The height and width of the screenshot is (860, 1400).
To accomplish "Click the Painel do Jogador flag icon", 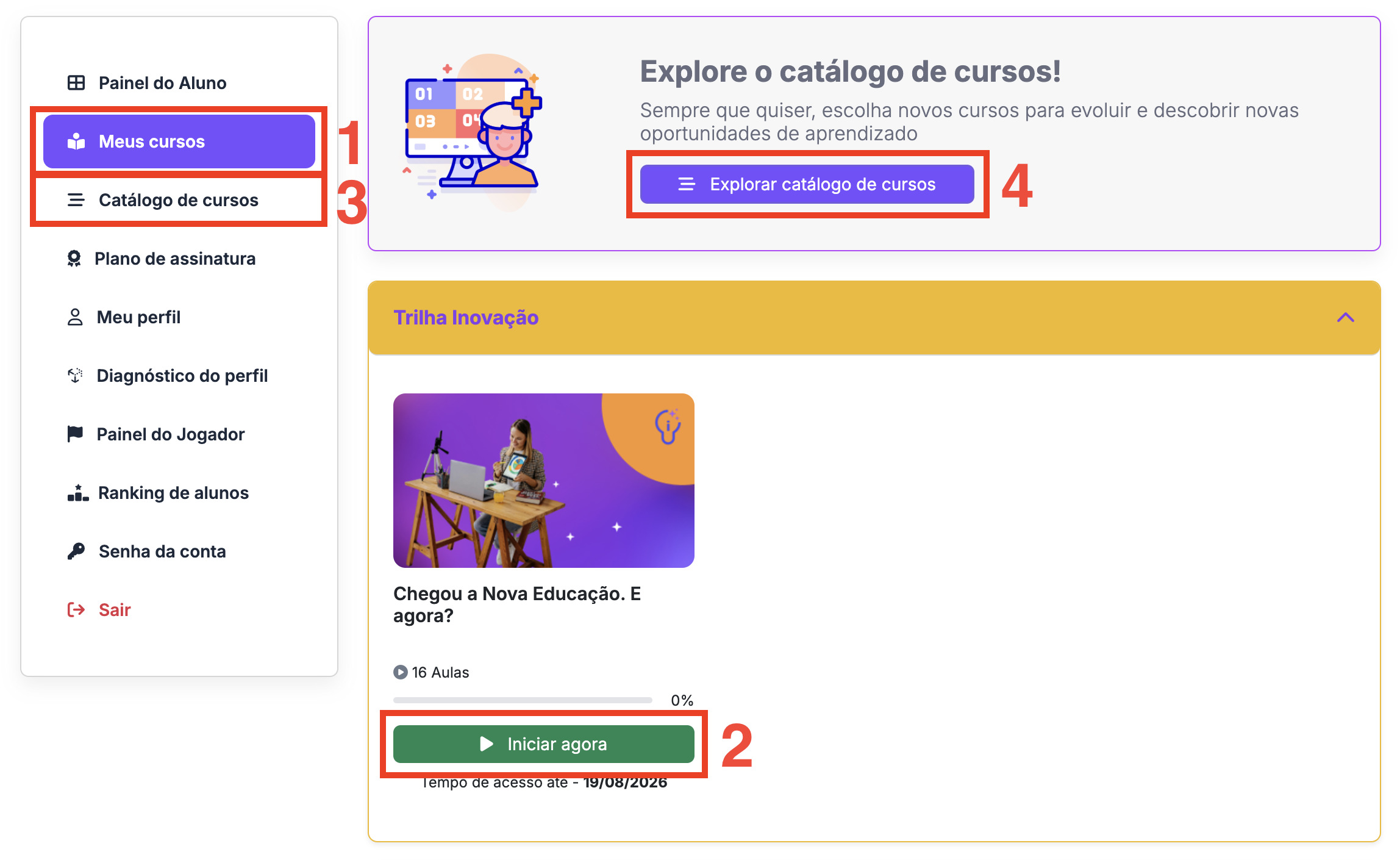I will (x=75, y=434).
